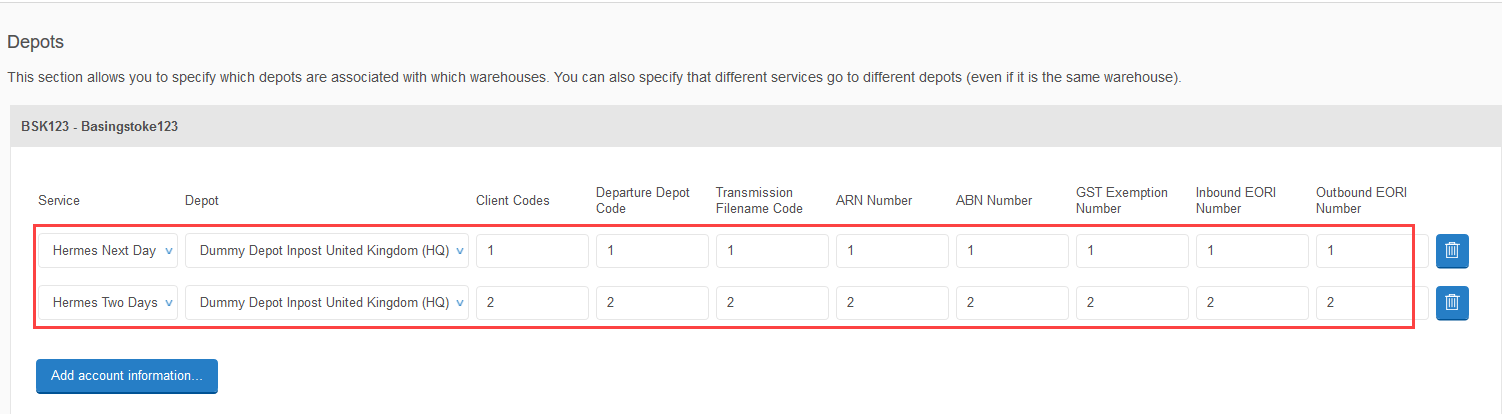Focus the Client Codes field in first row
The width and height of the screenshot is (1502, 414).
532,251
